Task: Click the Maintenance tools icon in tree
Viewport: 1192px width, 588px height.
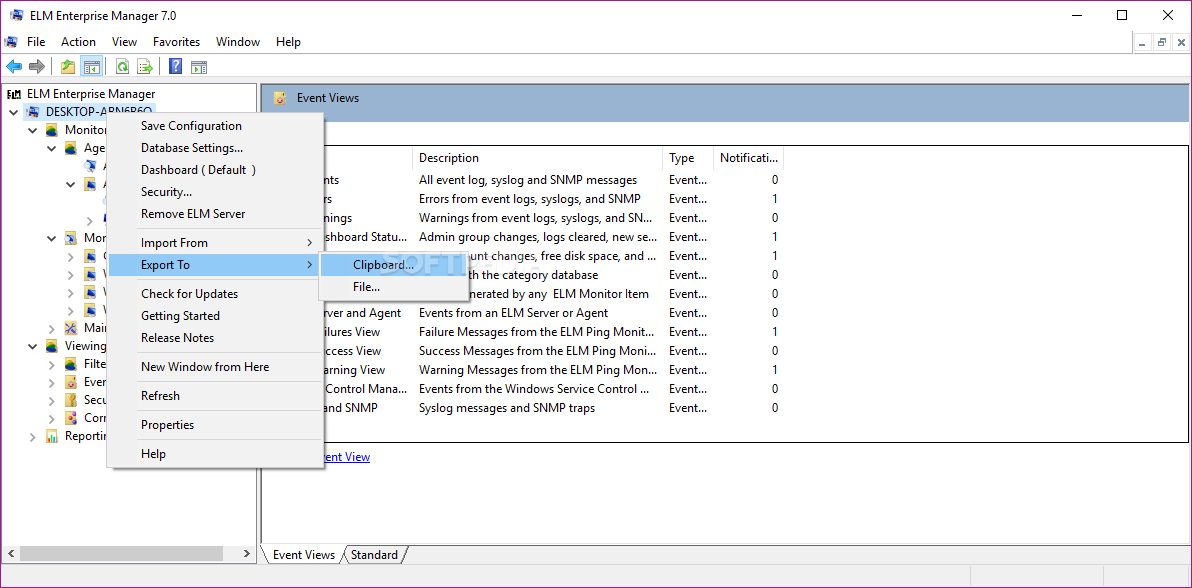Action: pyautogui.click(x=71, y=328)
